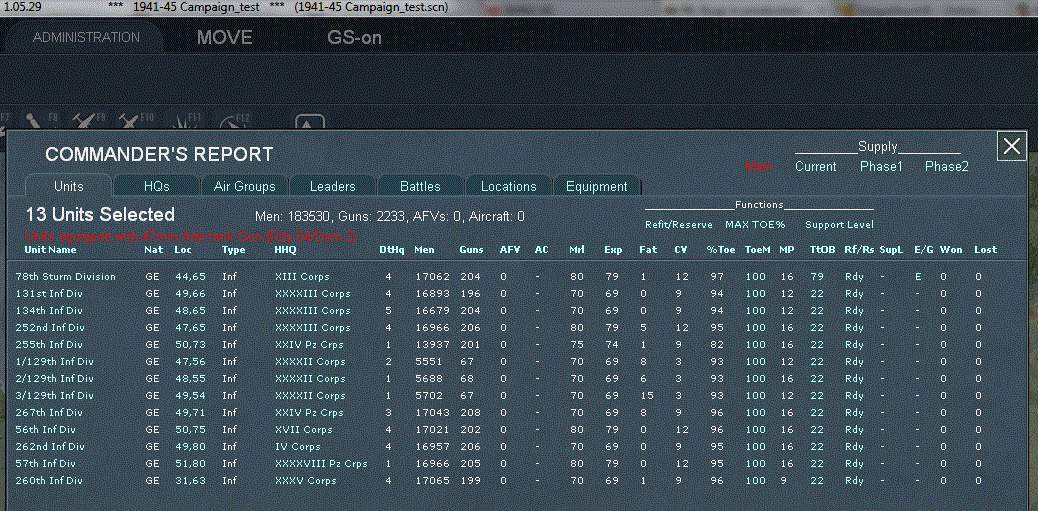1038x511 pixels.
Task: Select the Current supply view
Action: pos(816,167)
